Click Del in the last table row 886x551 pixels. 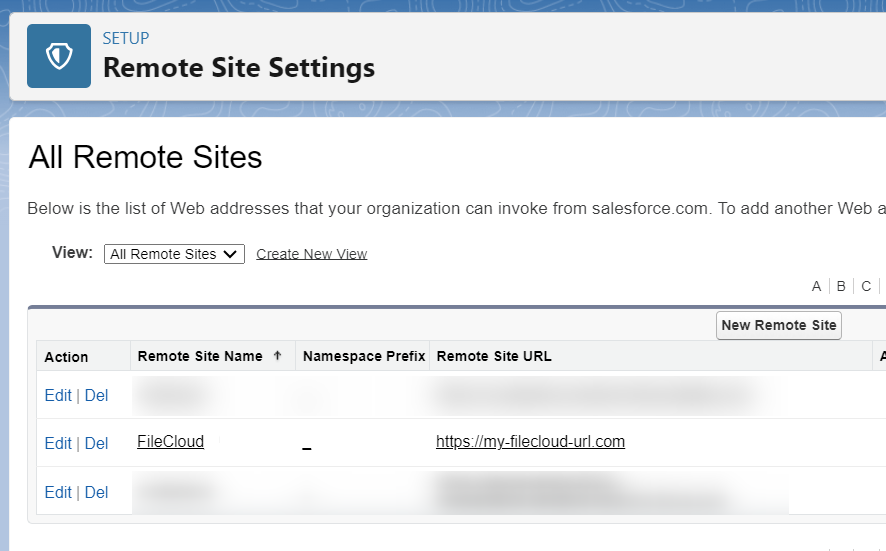tap(96, 492)
